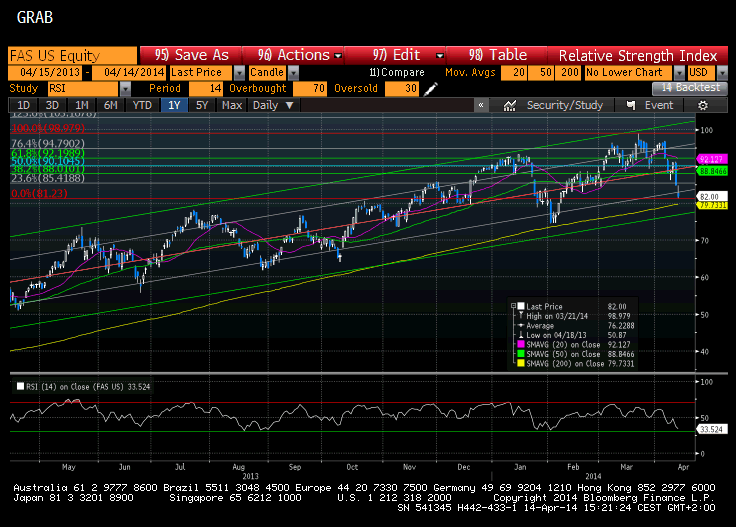Image resolution: width=736 pixels, height=527 pixels.
Task: Open the USD currency dropdown
Action: tap(722, 73)
